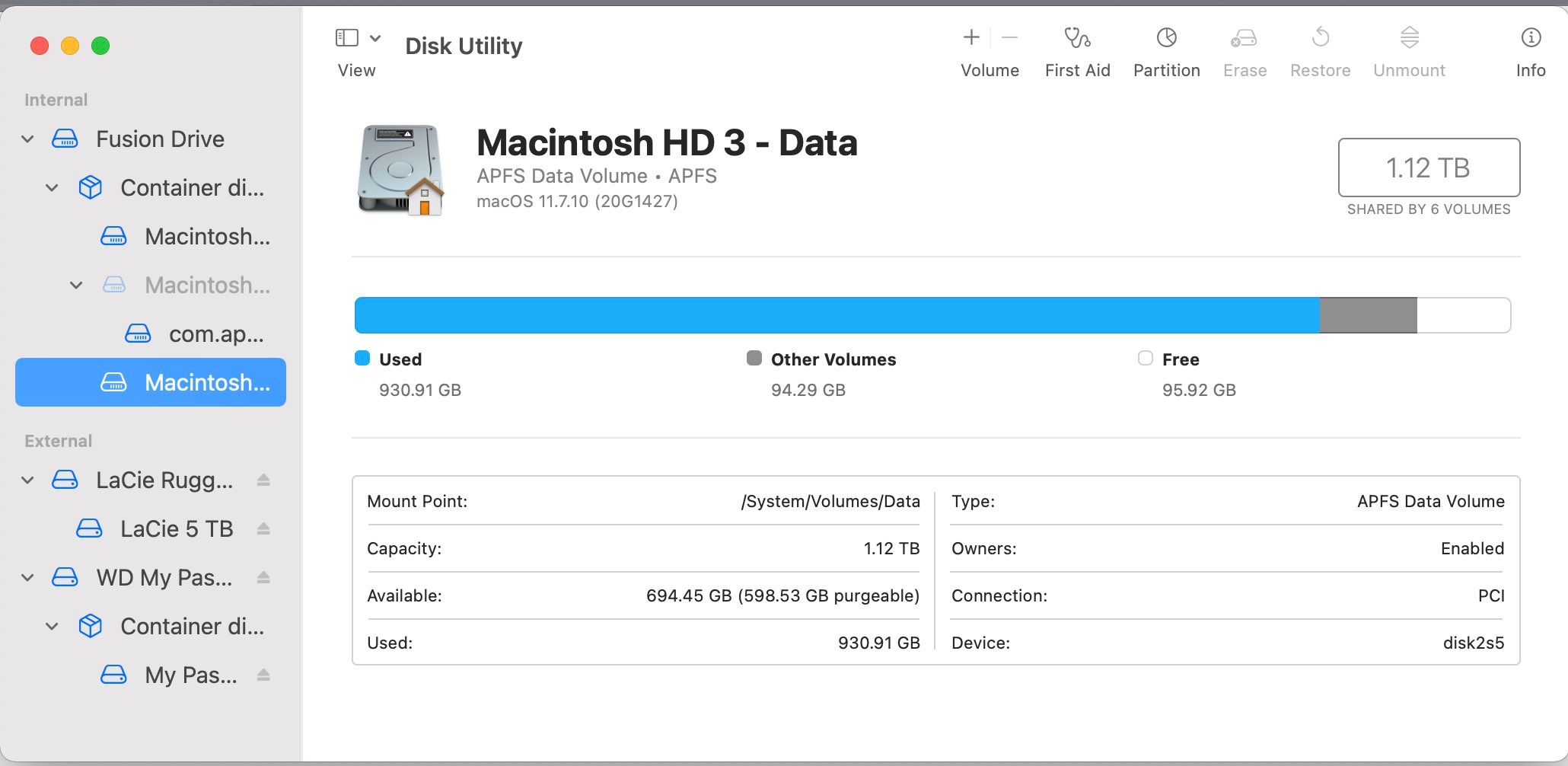Click the macOS 11.7.10 (20G1427) version text
This screenshot has height=766, width=1568.
tap(577, 202)
